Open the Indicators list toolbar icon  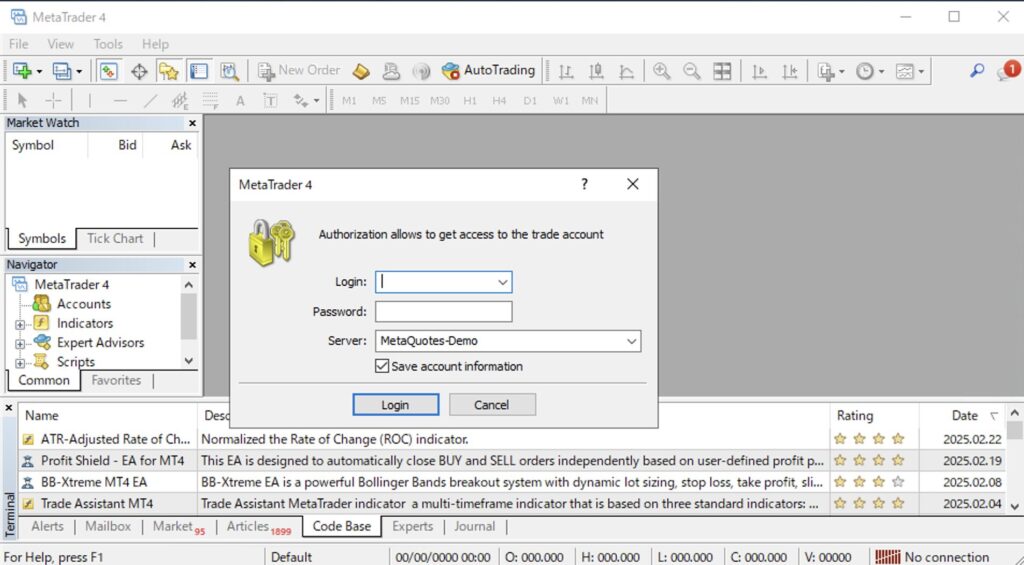[x=826, y=71]
